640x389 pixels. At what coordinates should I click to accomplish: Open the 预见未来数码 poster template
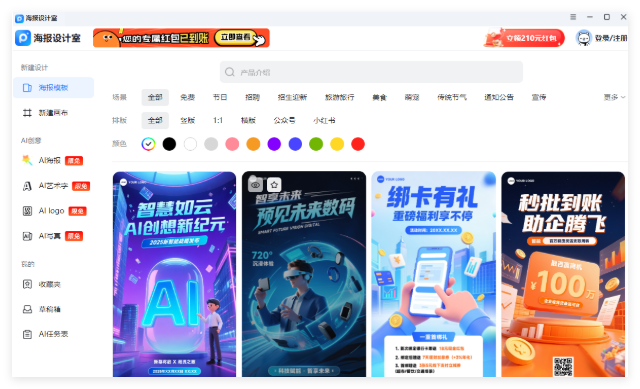pyautogui.click(x=304, y=274)
